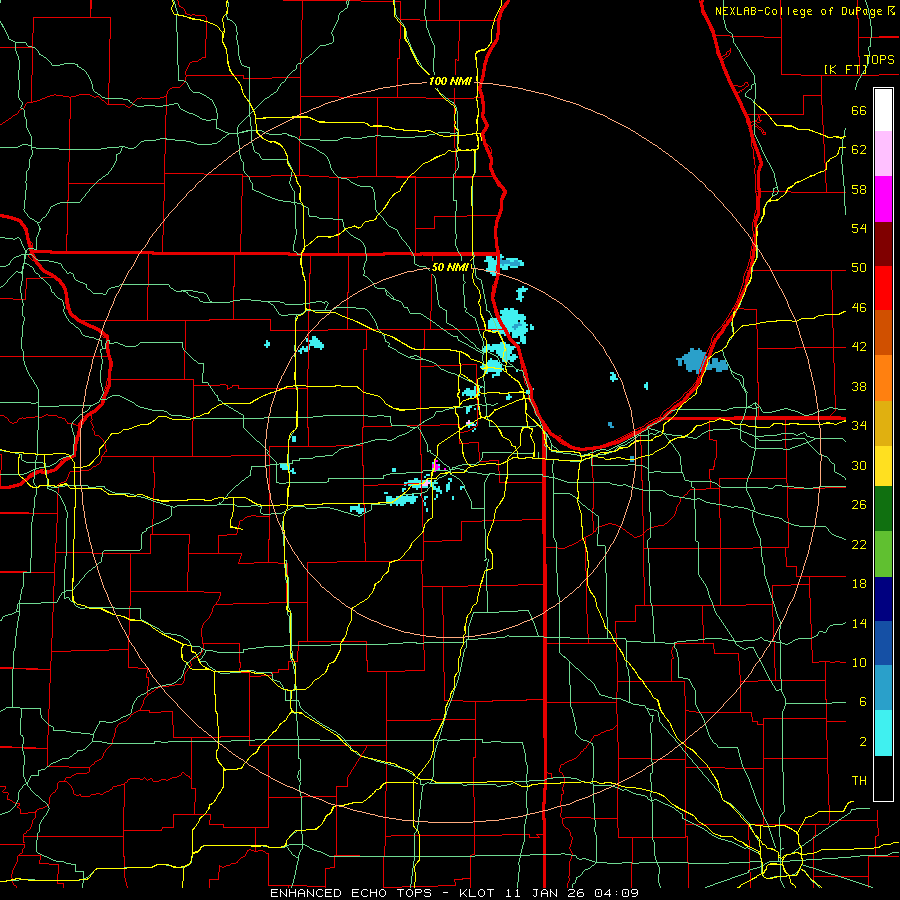Pick the bright red legend swatch
The width and height of the screenshot is (900, 900).
[x=883, y=288]
